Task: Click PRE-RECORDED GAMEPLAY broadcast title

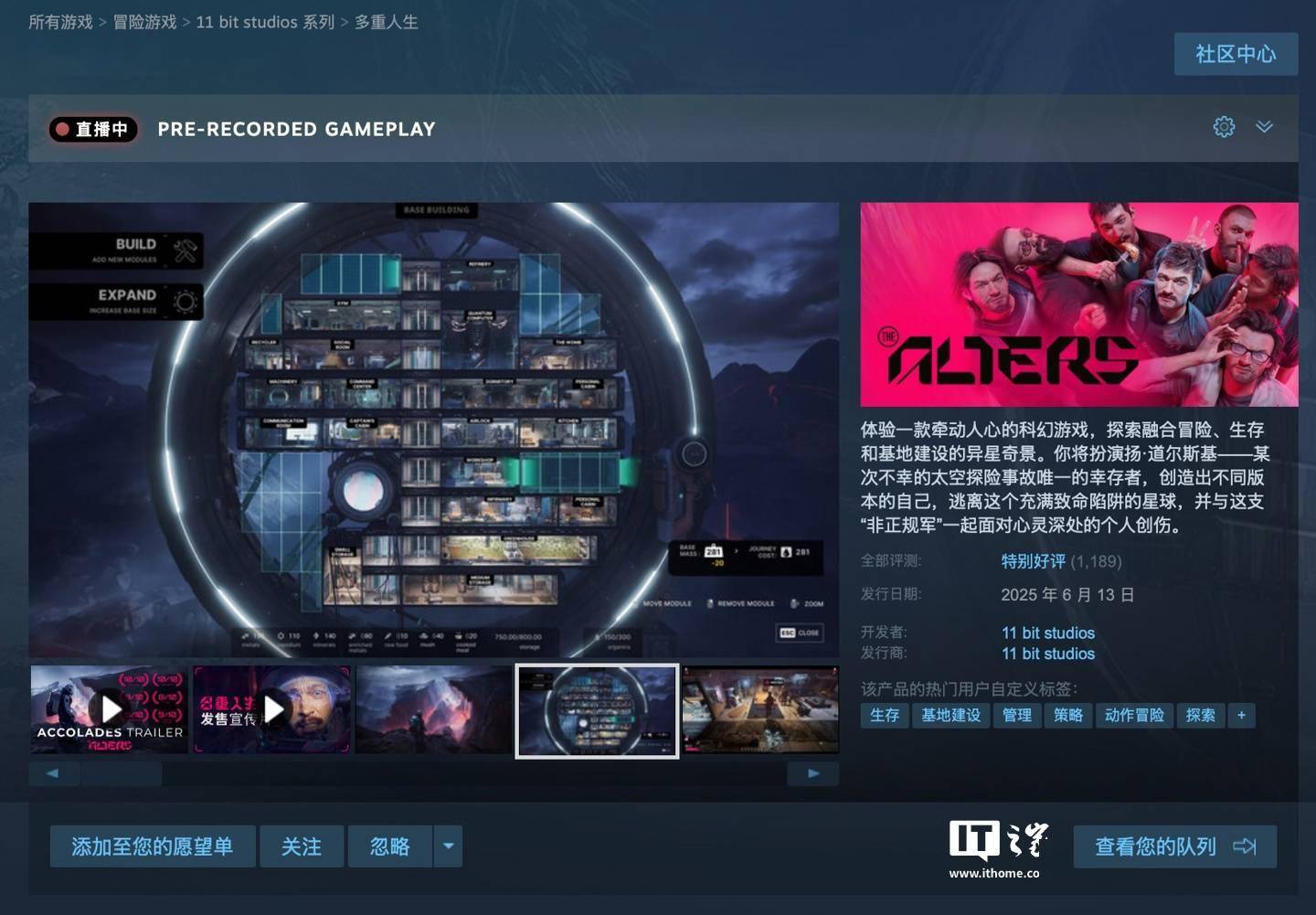Action: pyautogui.click(x=296, y=129)
